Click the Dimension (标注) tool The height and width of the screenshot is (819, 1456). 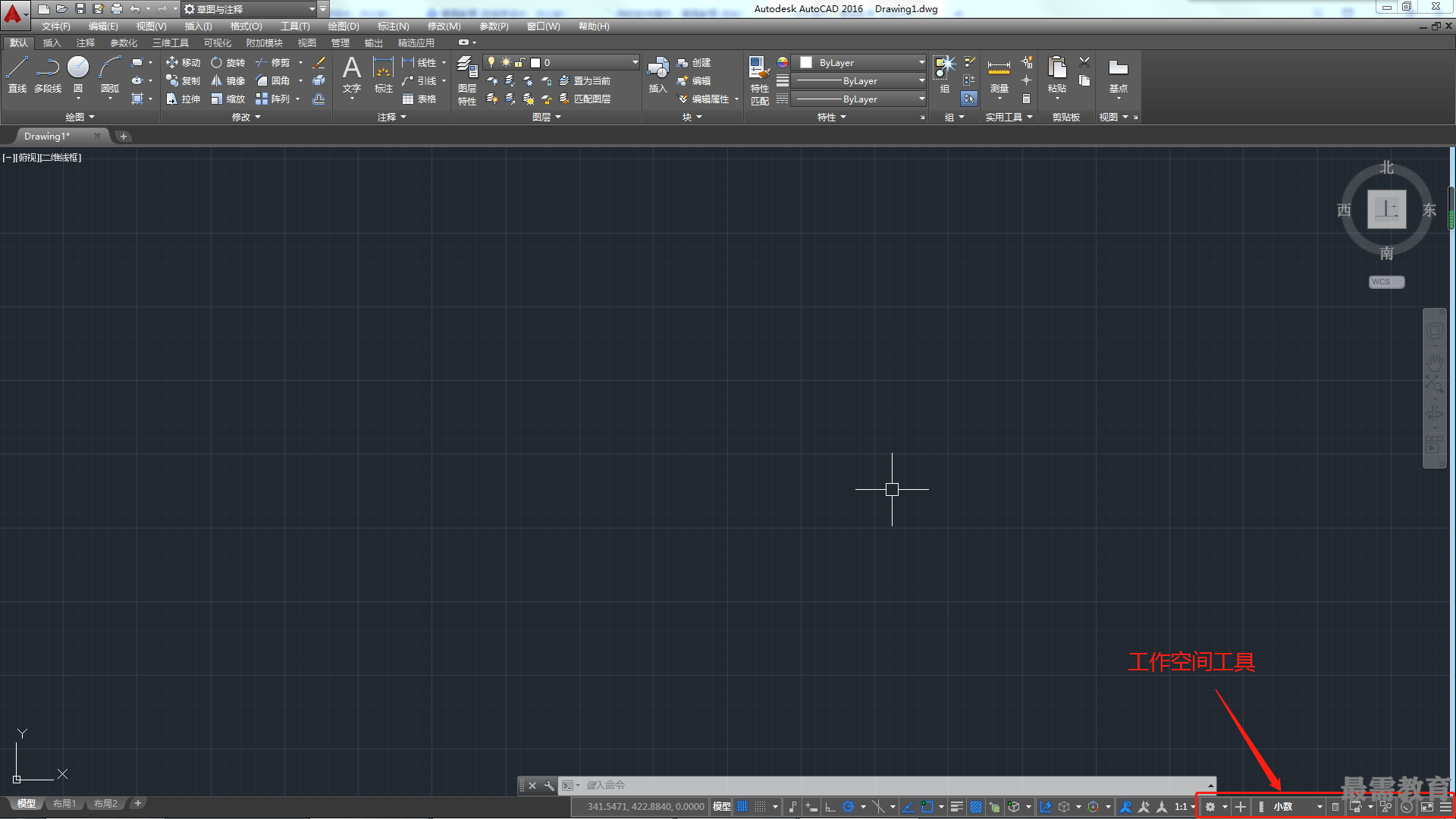(384, 74)
